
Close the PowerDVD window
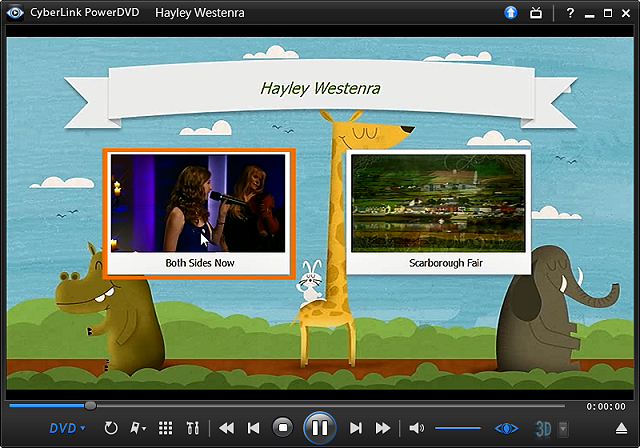pyautogui.click(x=626, y=13)
